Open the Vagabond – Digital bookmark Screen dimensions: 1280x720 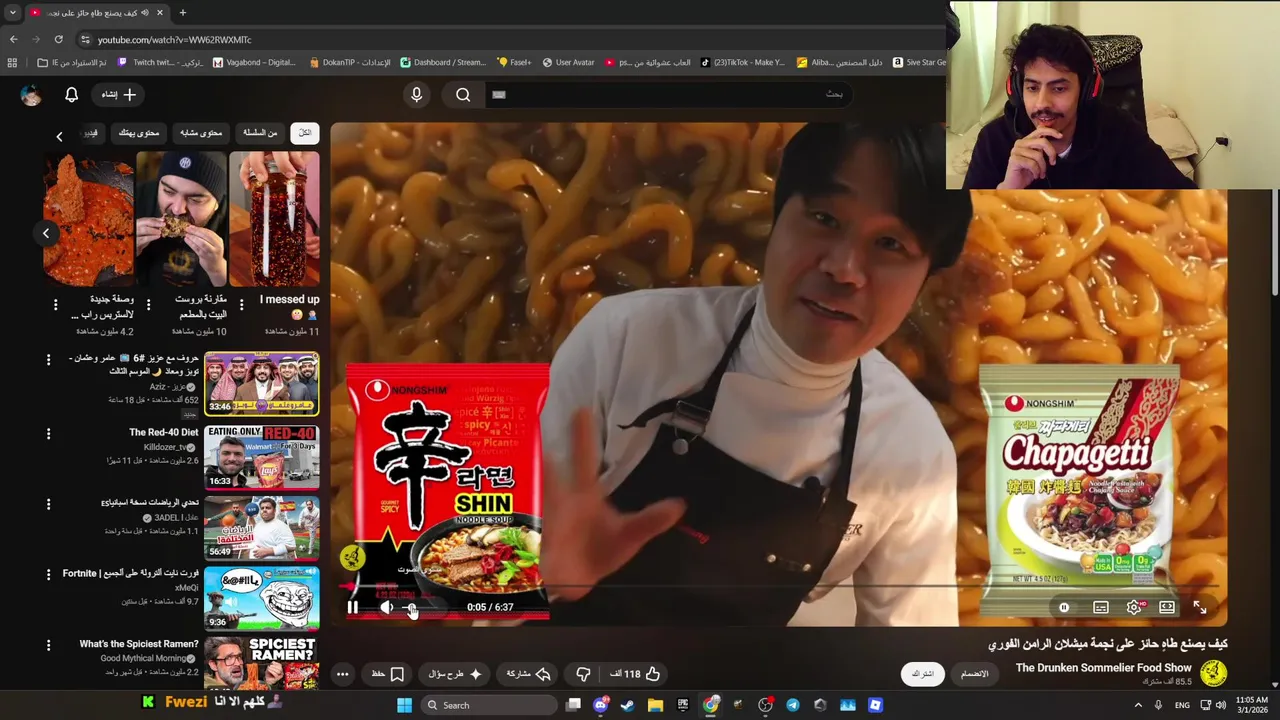click(255, 62)
